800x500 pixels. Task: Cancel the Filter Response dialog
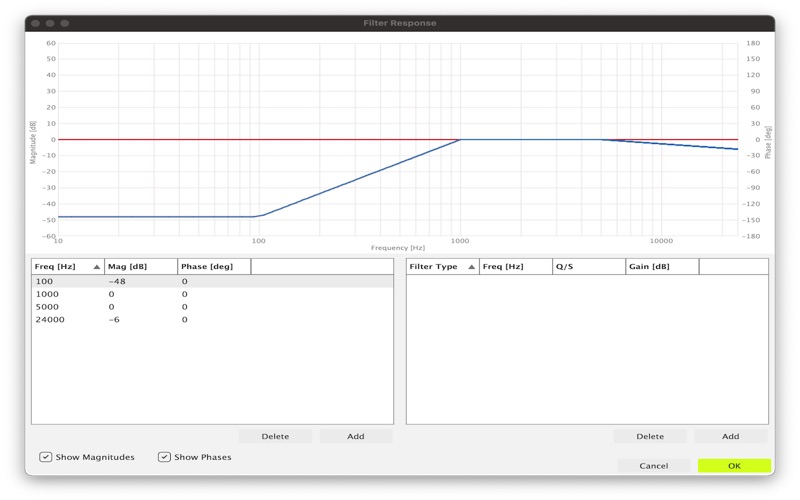(654, 465)
